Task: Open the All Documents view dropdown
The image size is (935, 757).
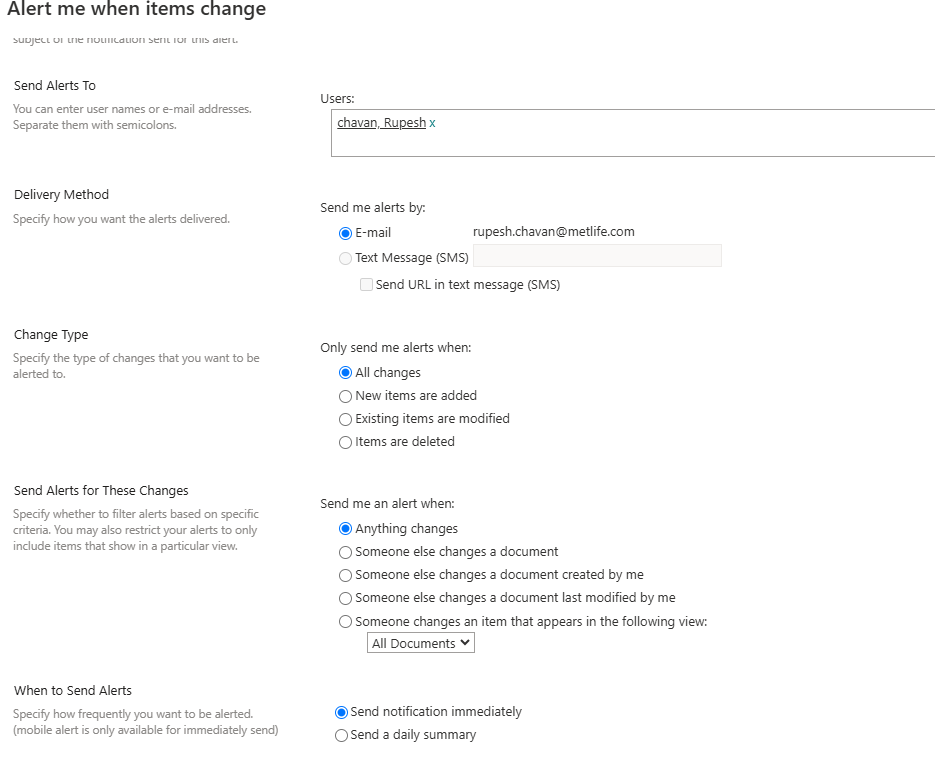Action: pos(420,642)
